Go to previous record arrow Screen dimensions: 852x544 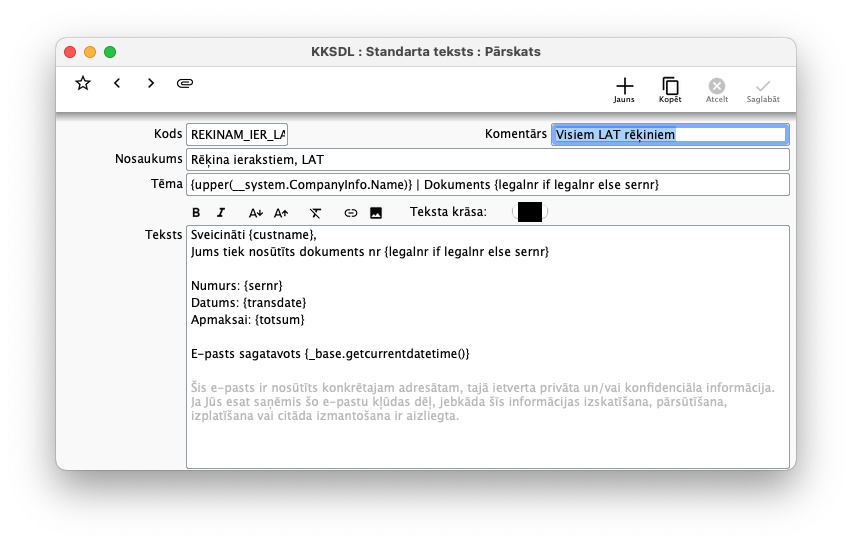(x=117, y=83)
